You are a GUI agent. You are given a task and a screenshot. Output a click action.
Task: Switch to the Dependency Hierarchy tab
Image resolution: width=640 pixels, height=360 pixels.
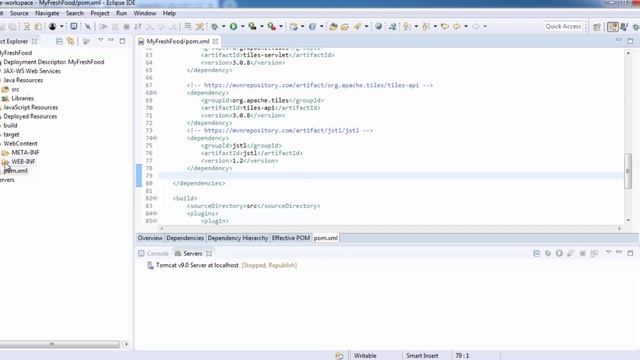(238, 238)
